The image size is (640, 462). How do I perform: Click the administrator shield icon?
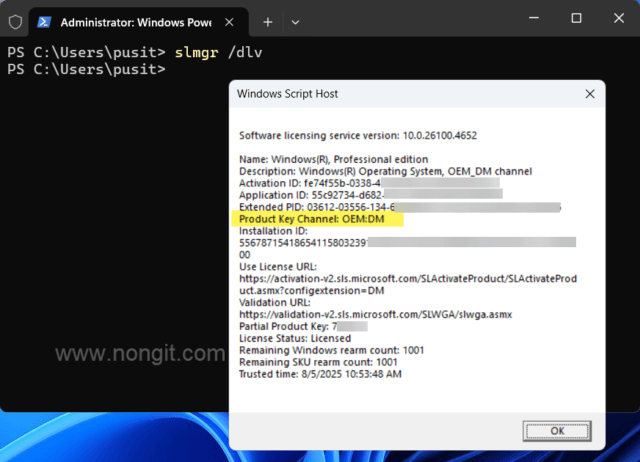(x=15, y=22)
